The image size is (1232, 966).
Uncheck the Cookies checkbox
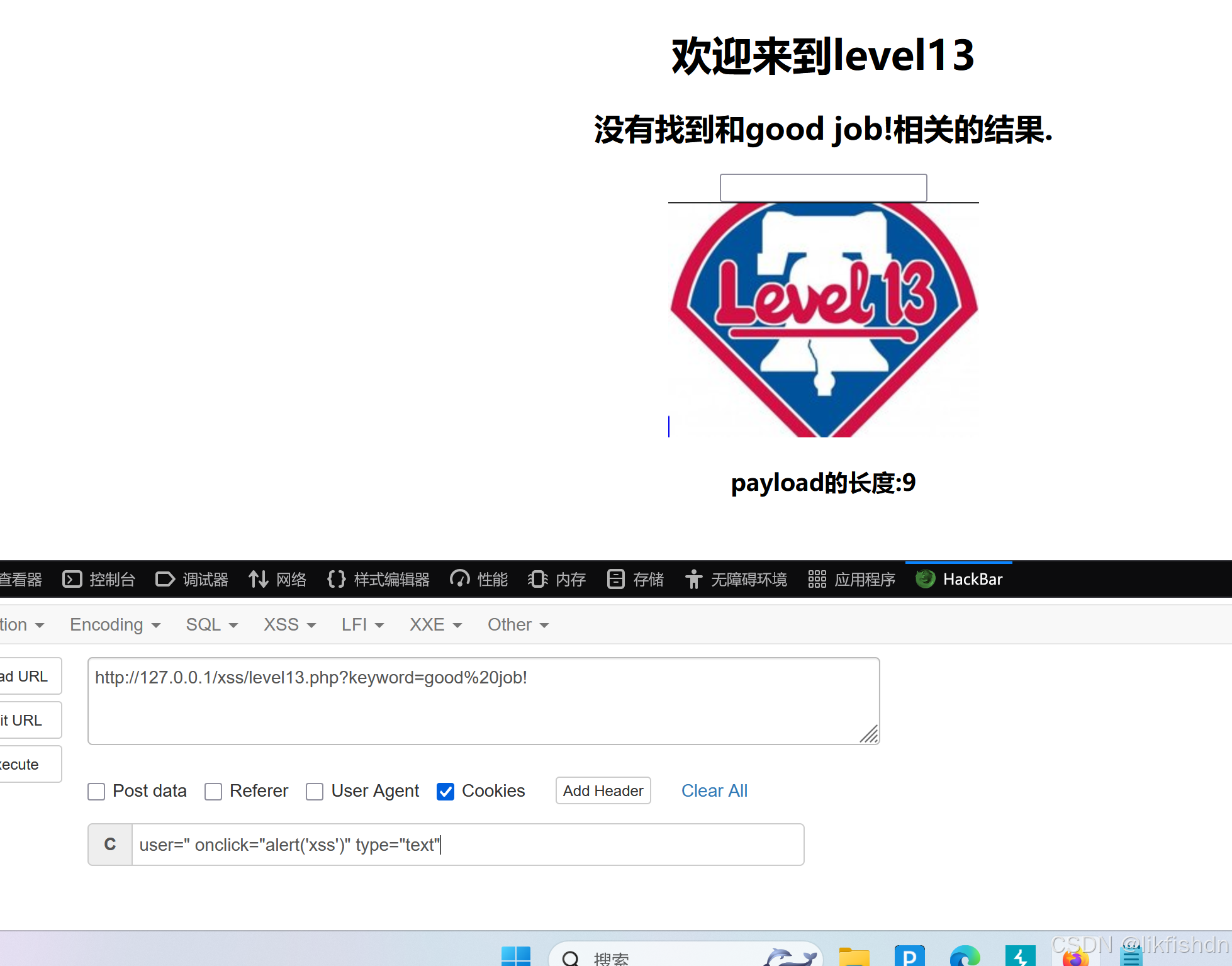click(x=445, y=792)
